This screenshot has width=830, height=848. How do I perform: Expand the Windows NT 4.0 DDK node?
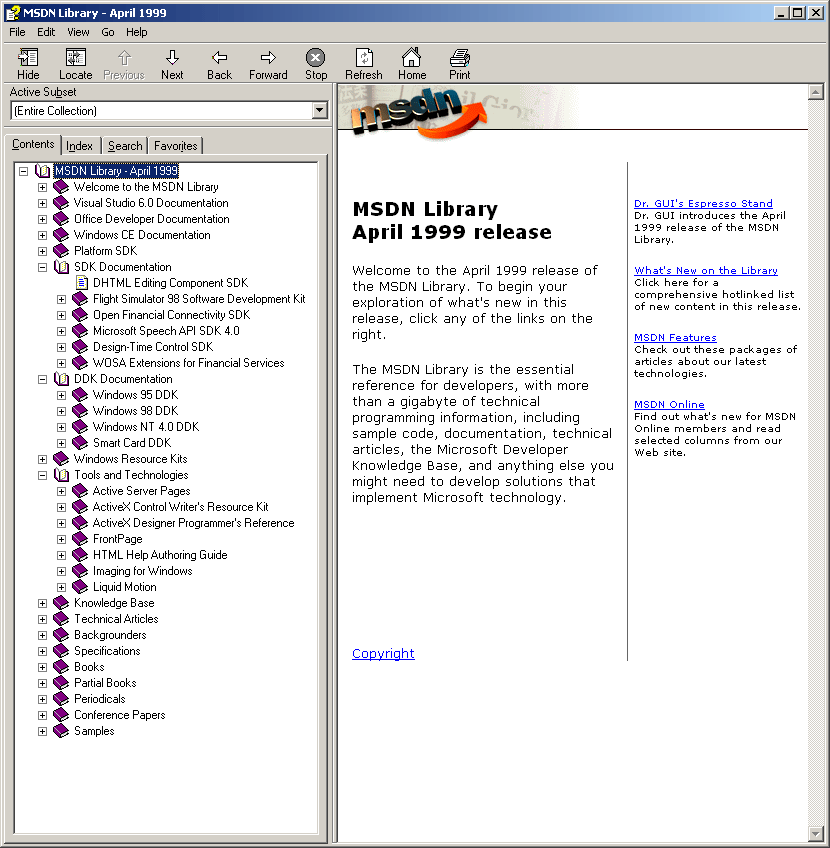coord(62,427)
